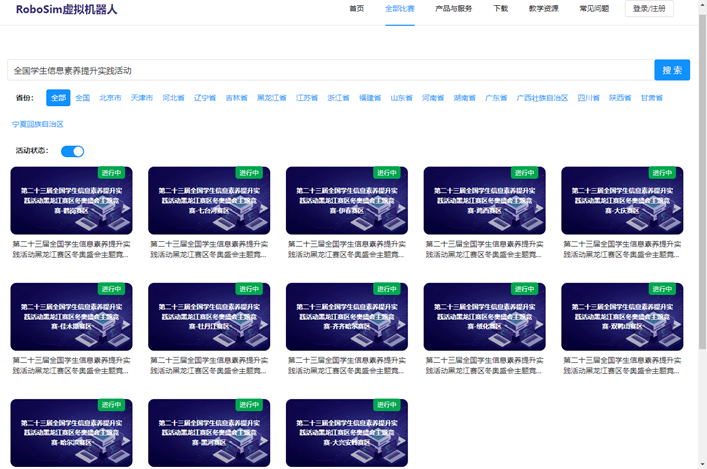Click the page's vertical scrollbar
The width and height of the screenshot is (707, 469).
coord(702,200)
